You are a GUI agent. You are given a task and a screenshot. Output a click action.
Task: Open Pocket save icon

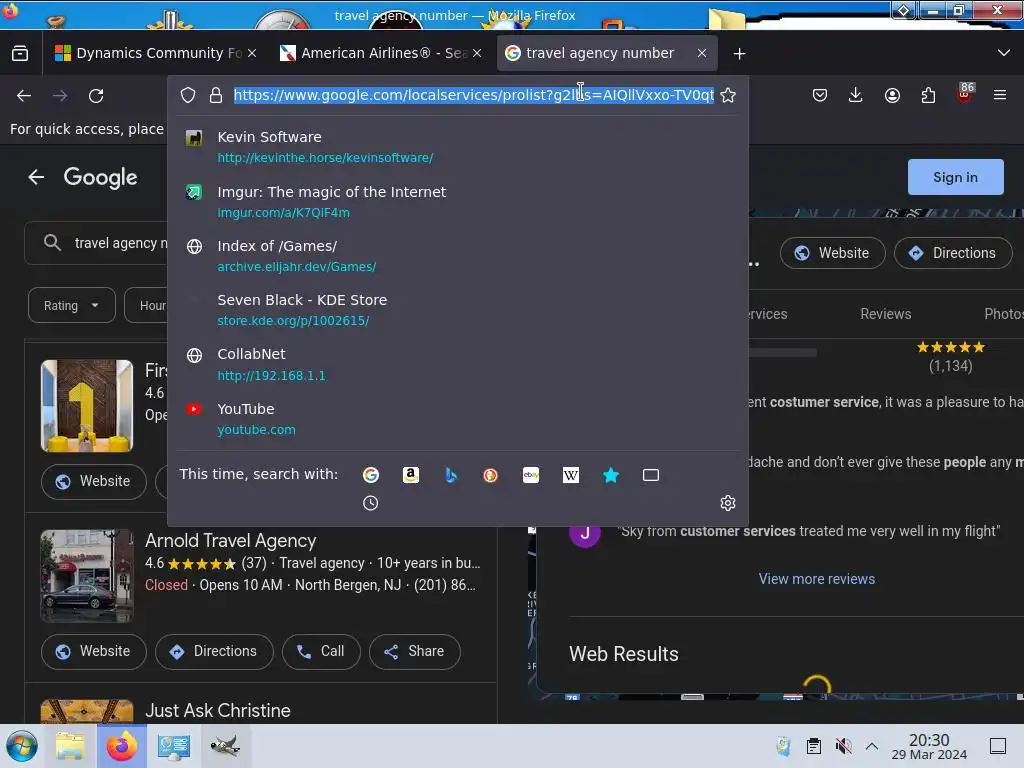820,95
